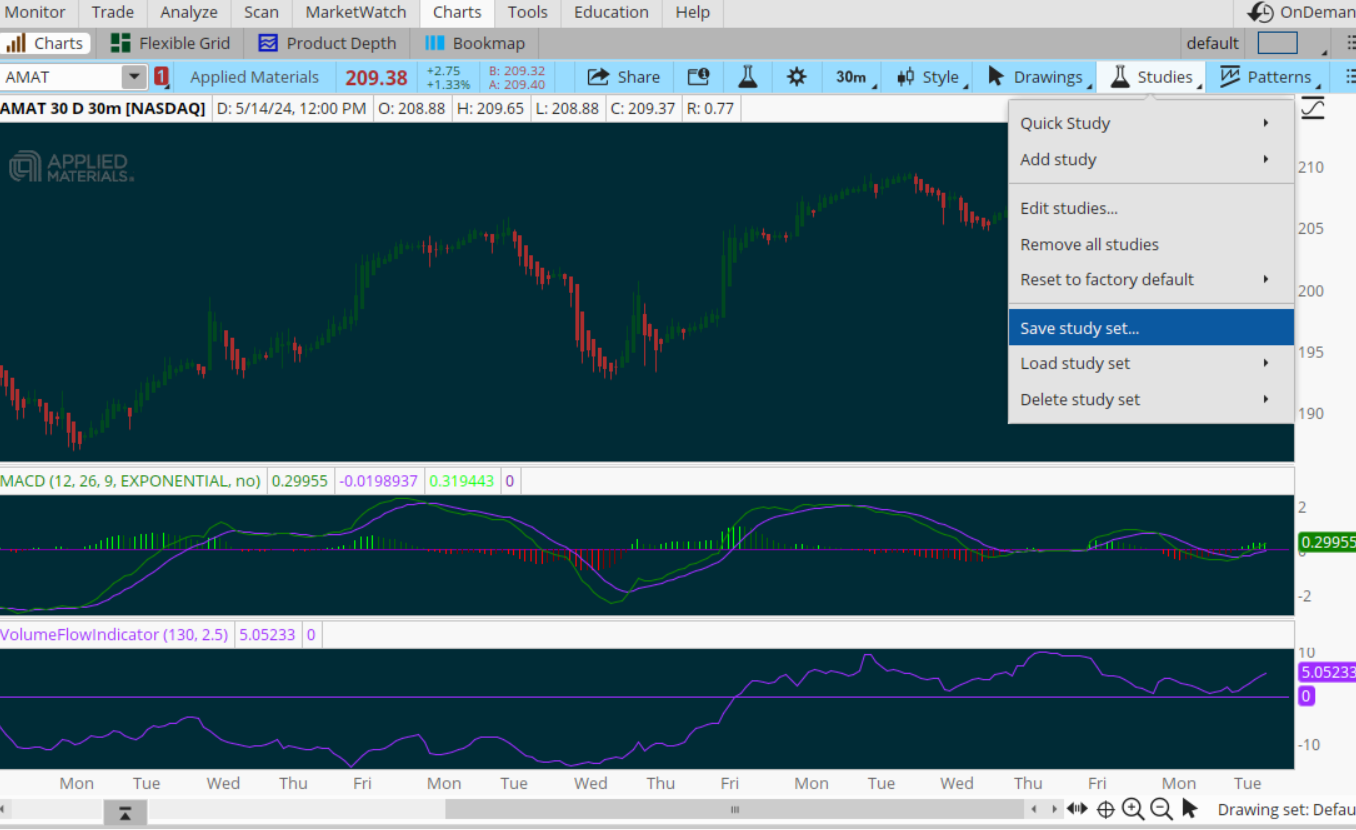
Task: Click the bid/ask quote B: 209.32
Action: [517, 71]
